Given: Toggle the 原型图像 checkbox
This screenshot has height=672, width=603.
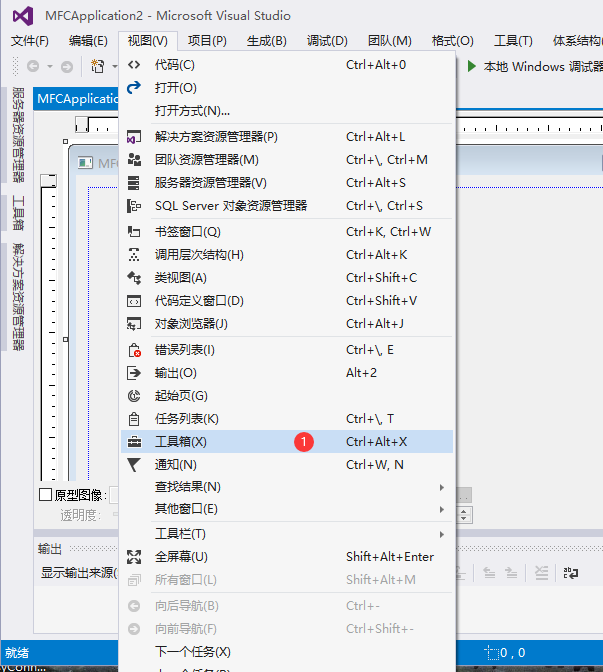Looking at the screenshot, I should pos(45,495).
